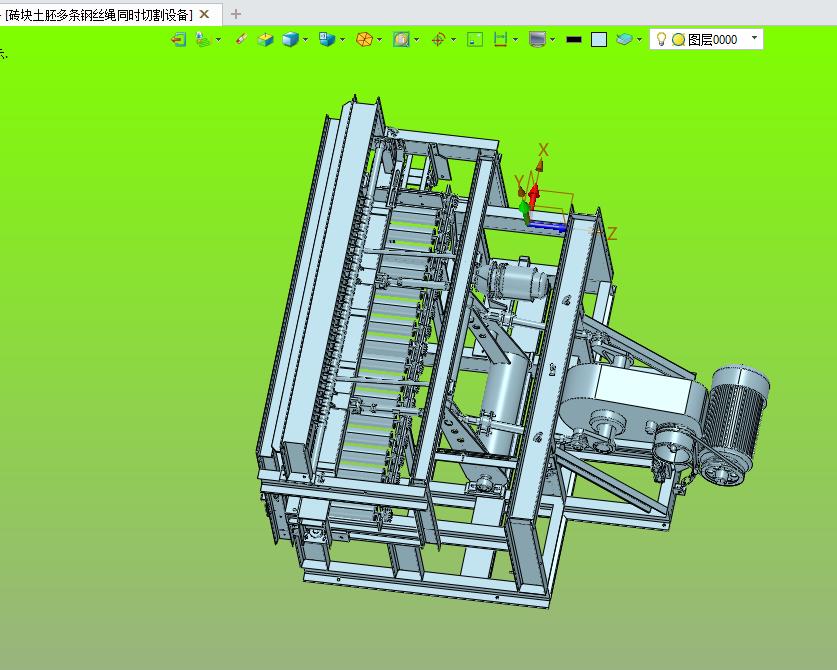Click the exit/back arrow toolbar icon
837x670 pixels.
[x=178, y=40]
